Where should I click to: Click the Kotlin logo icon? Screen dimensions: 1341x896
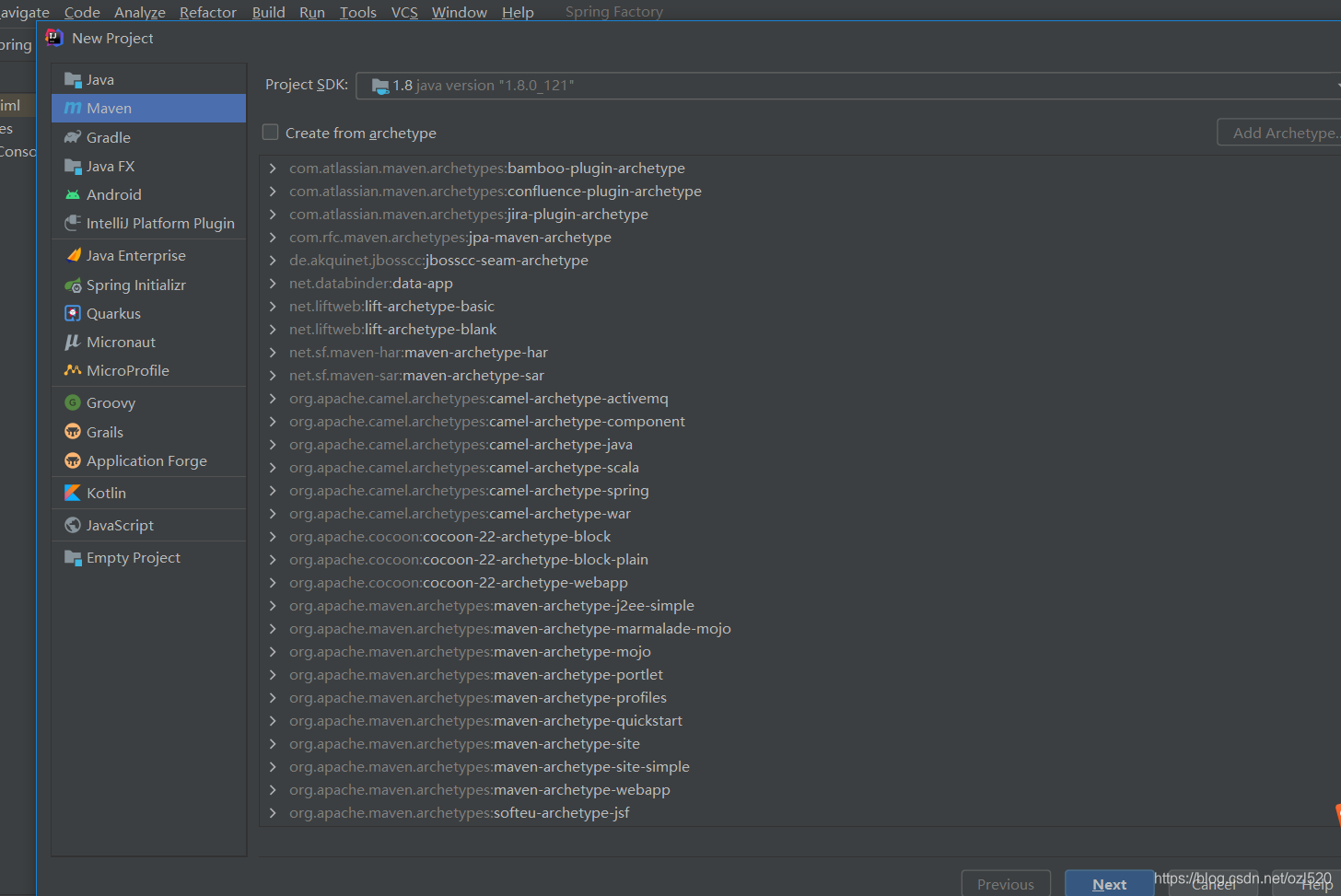pos(73,494)
